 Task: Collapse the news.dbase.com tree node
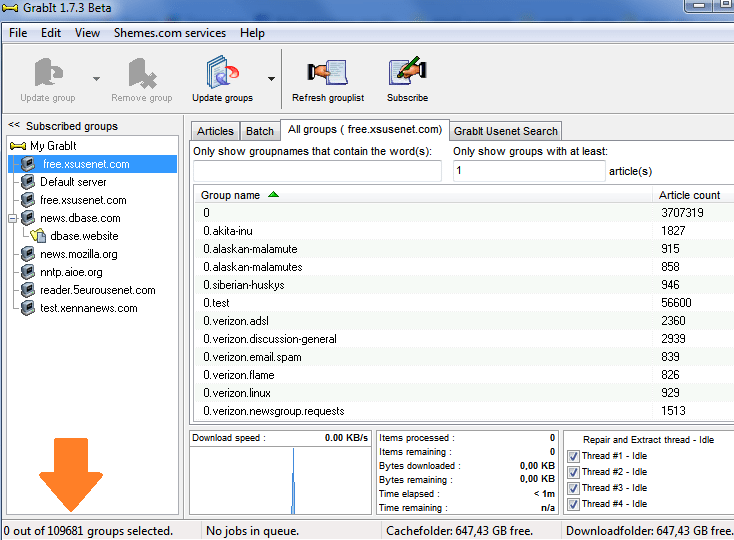click(x=13, y=218)
